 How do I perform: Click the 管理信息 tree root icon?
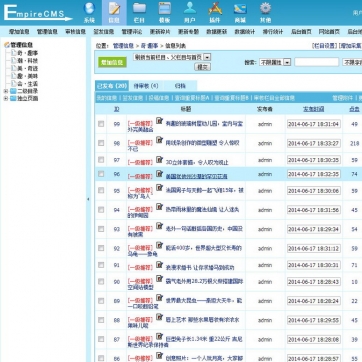pyautogui.click(x=7, y=45)
